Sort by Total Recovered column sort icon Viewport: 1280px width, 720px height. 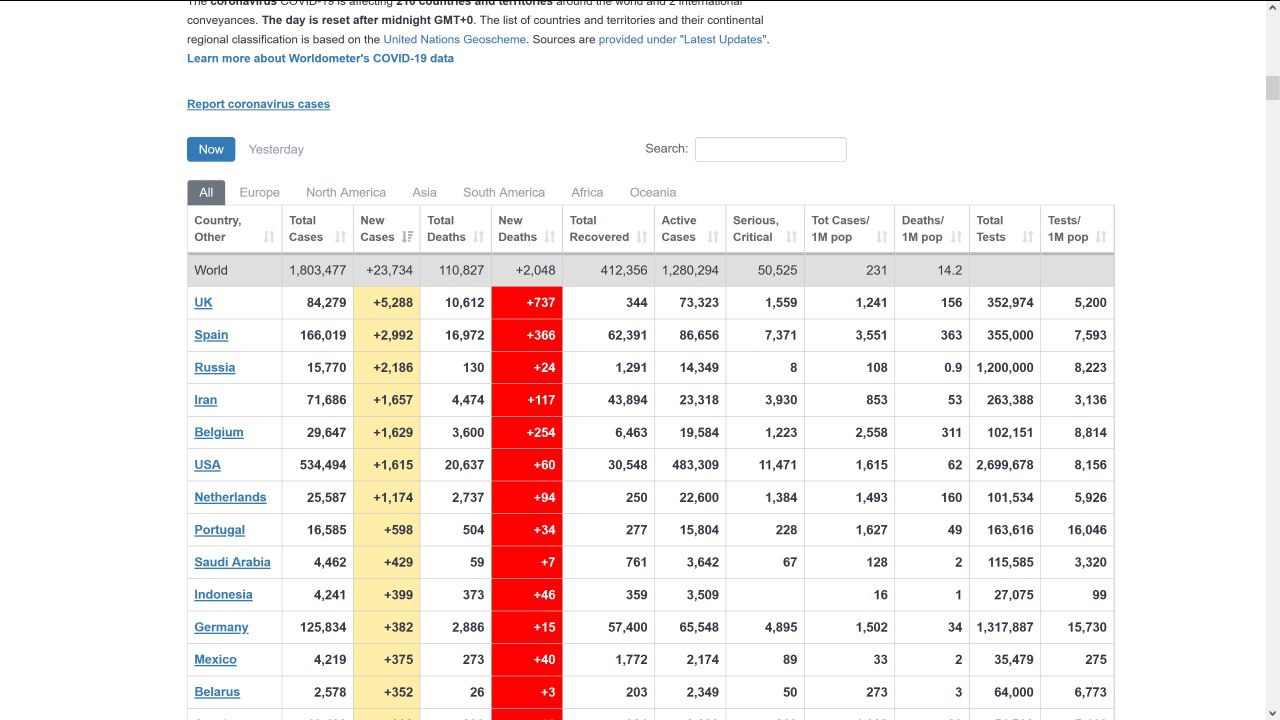click(641, 237)
